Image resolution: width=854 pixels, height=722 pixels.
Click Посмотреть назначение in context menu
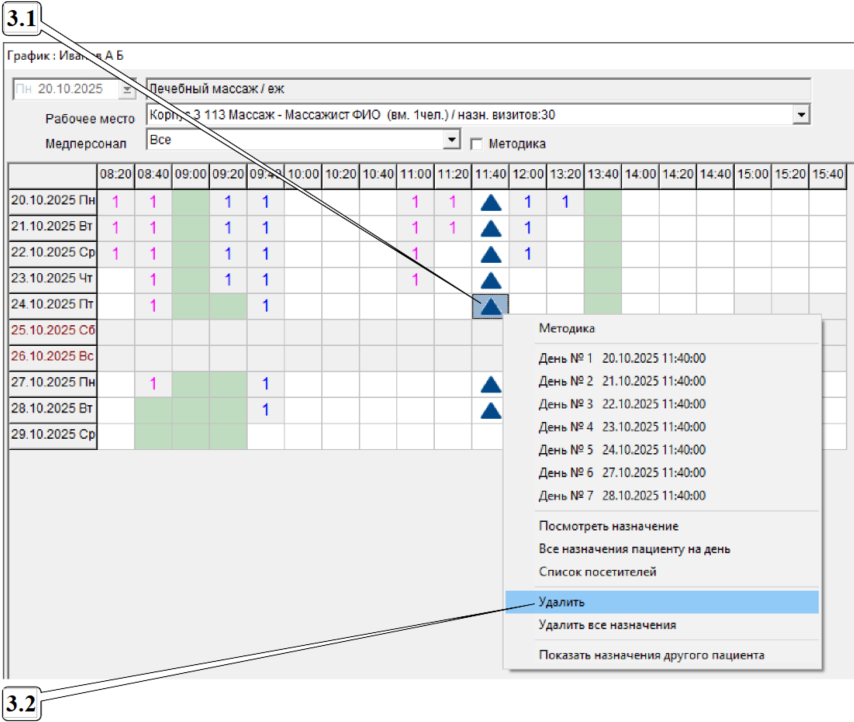[x=608, y=526]
